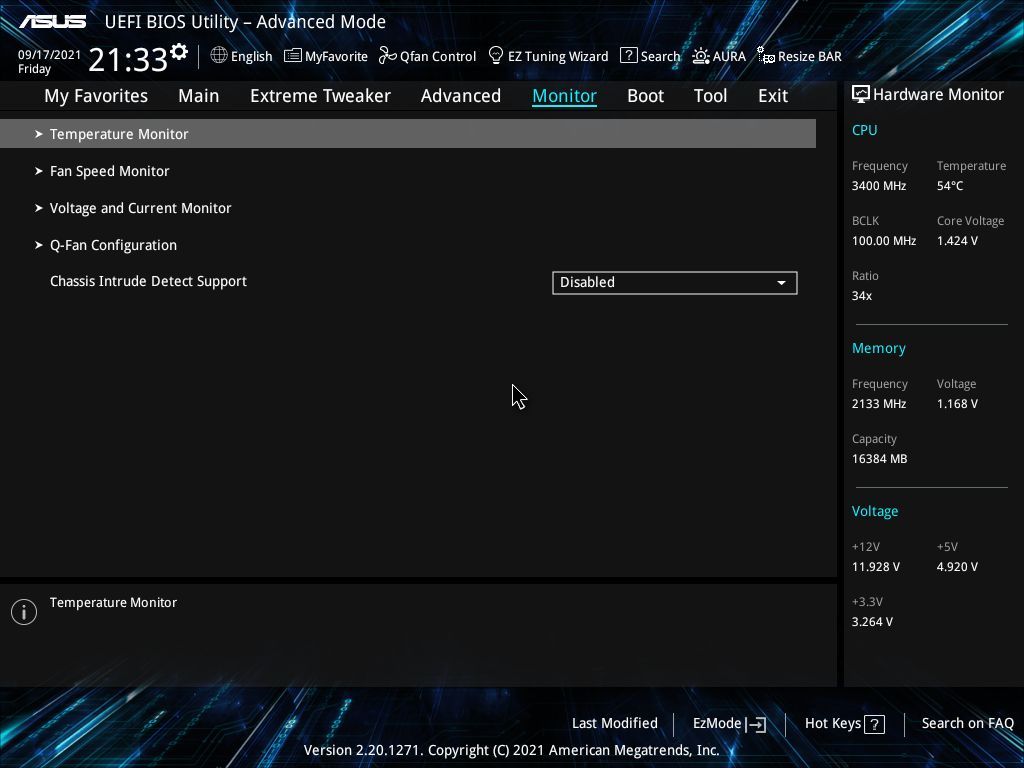The width and height of the screenshot is (1024, 768).
Task: Expand the Q-Fan Configuration arrow
Action: 39,246
